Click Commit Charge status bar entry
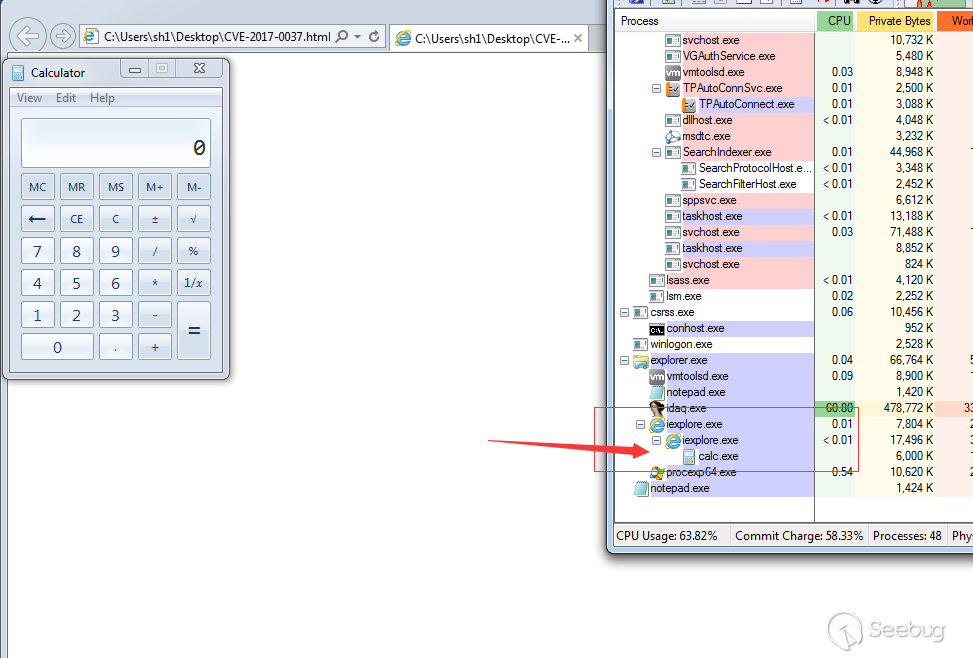 [x=799, y=536]
